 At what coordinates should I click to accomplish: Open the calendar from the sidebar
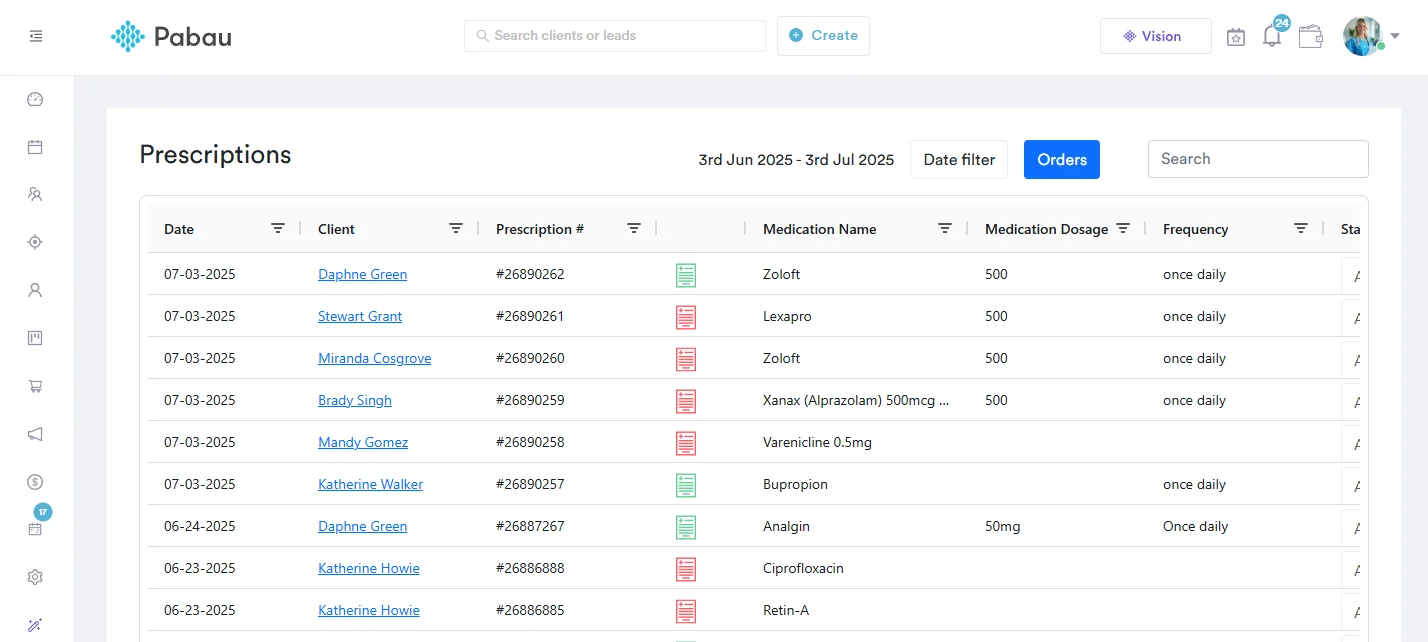[x=35, y=147]
